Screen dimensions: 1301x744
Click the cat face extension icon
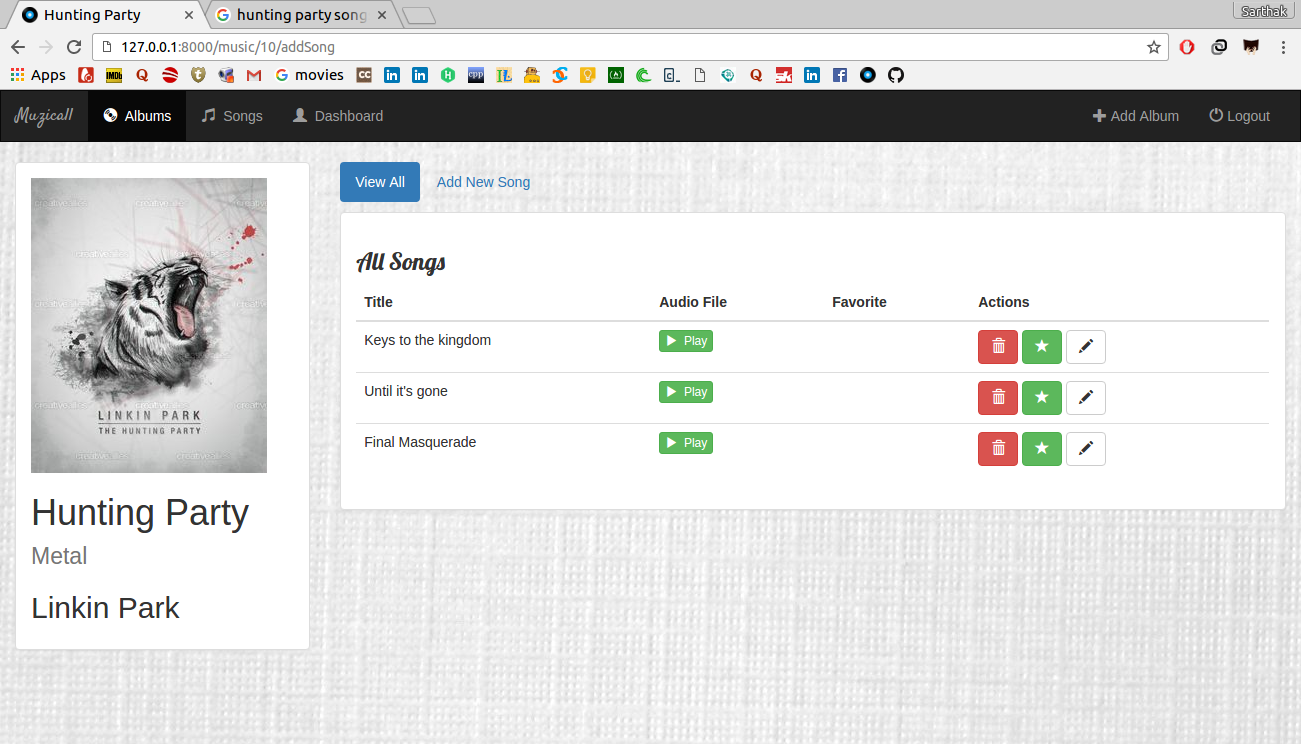click(x=1251, y=47)
